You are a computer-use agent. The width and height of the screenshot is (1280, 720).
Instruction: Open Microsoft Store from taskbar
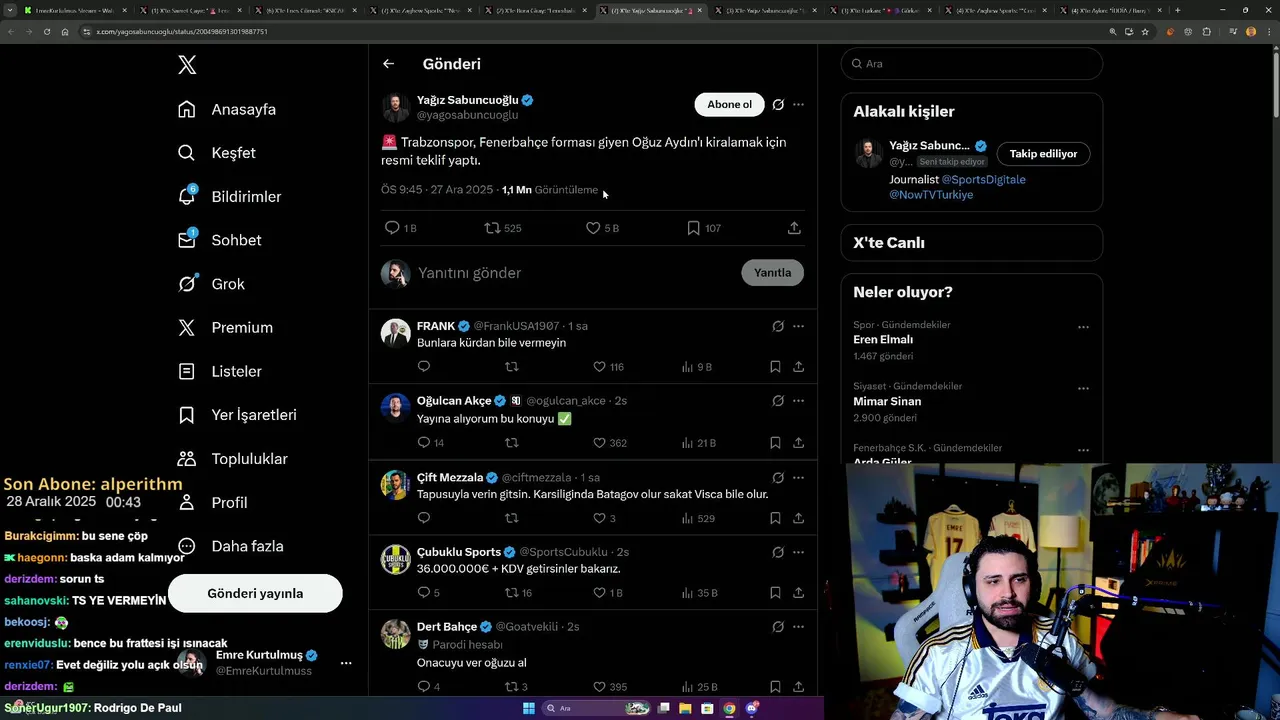click(707, 708)
